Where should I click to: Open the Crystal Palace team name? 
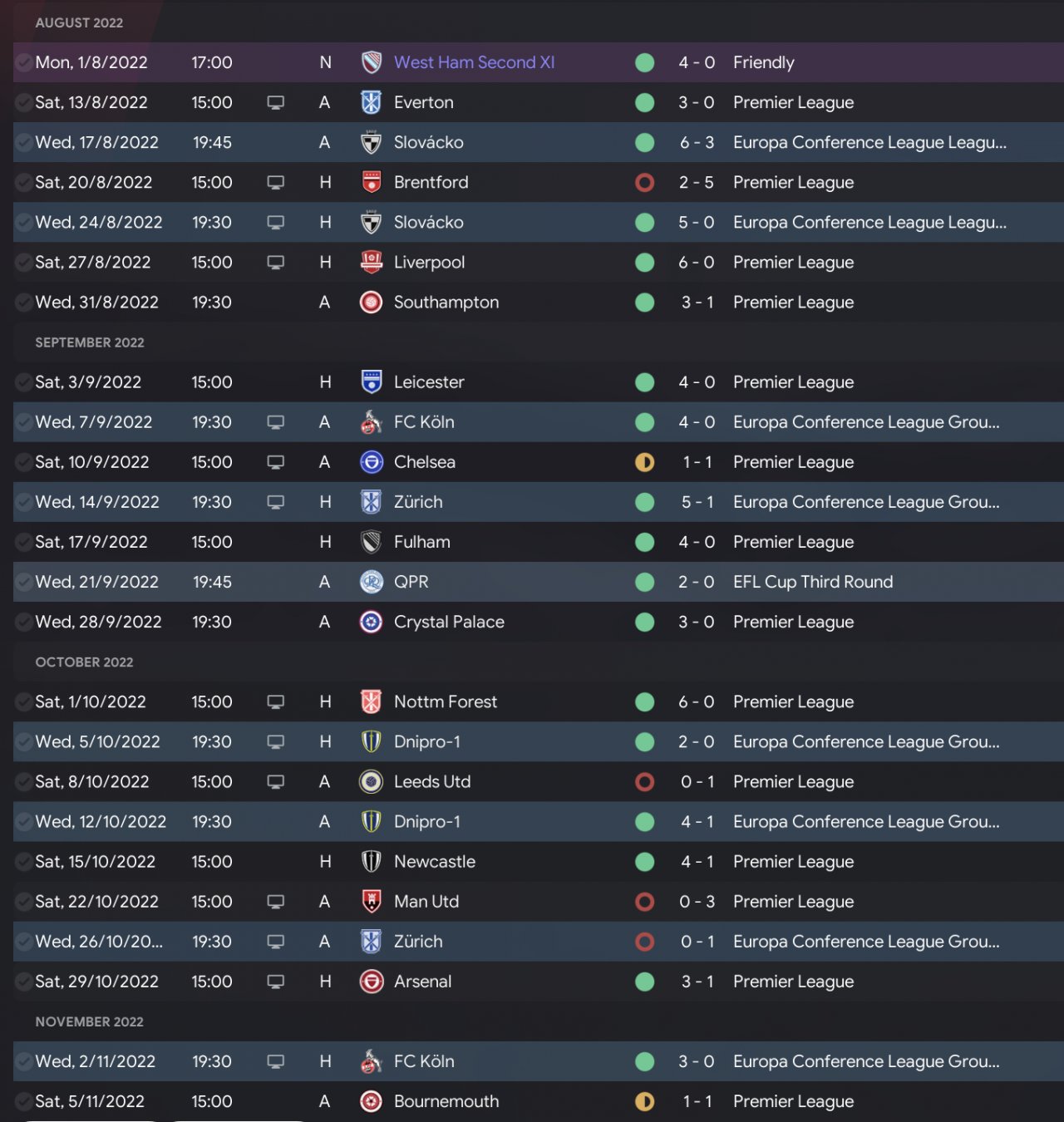click(449, 622)
